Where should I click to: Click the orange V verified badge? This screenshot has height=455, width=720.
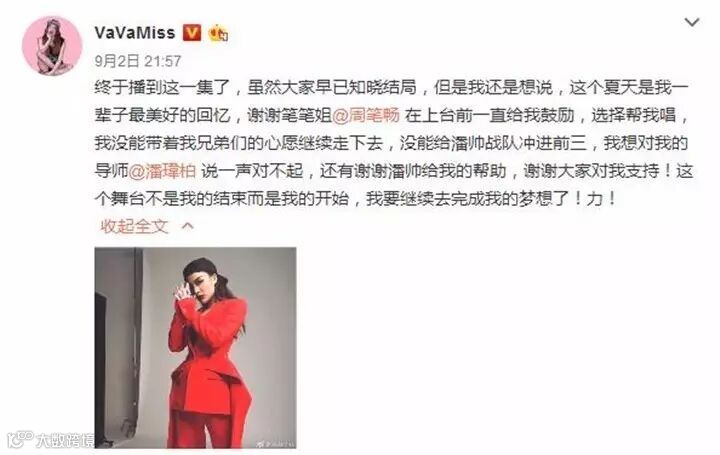pos(192,33)
